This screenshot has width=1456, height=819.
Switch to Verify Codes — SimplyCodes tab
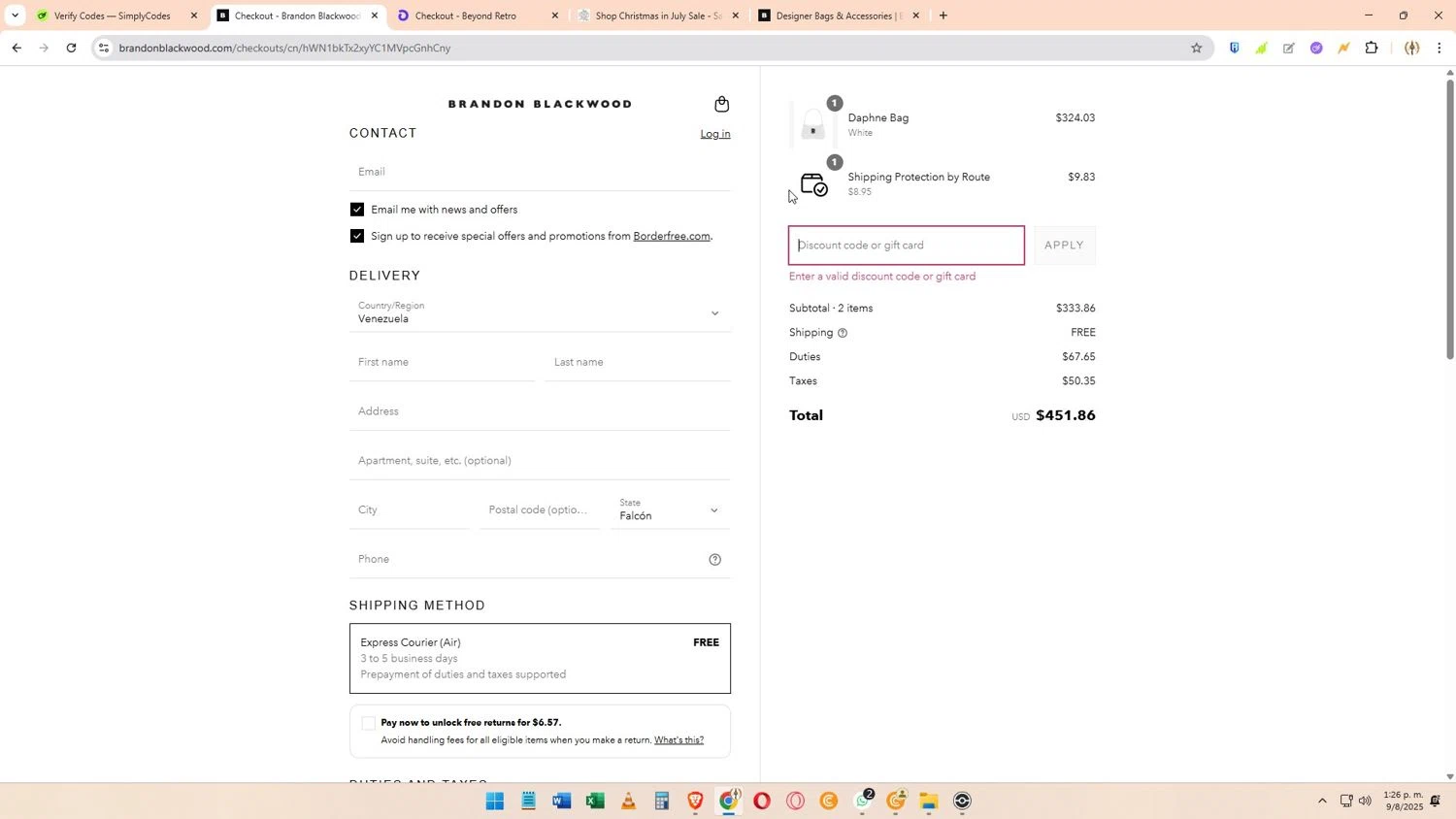[x=112, y=16]
